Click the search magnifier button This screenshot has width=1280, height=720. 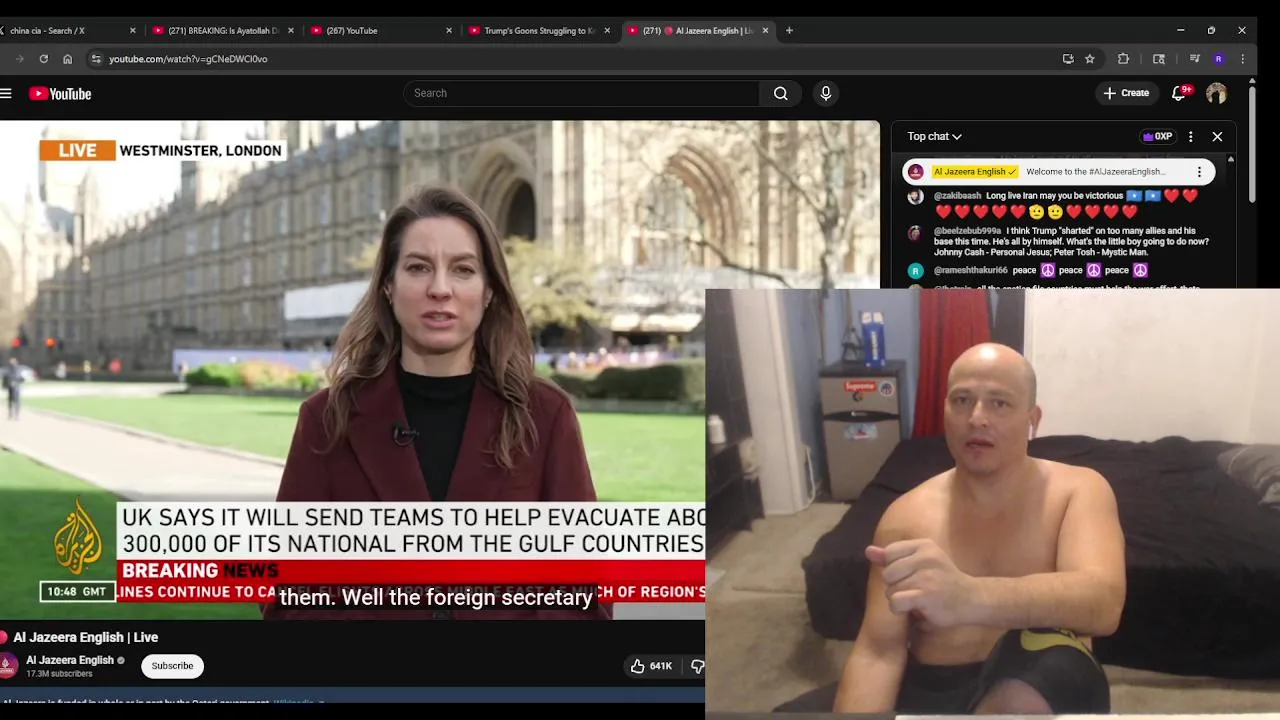[780, 93]
